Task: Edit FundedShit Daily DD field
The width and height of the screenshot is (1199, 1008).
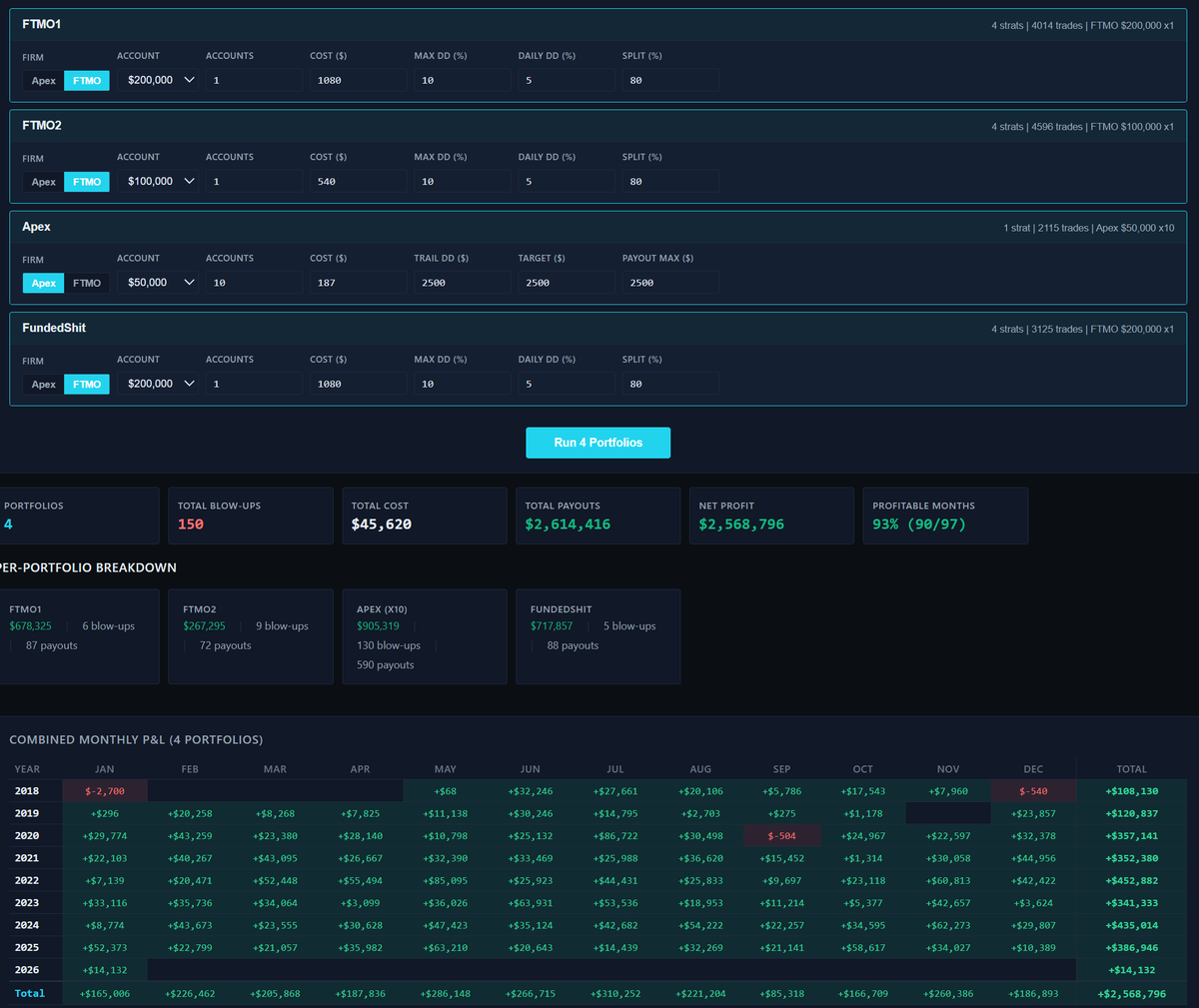Action: pos(567,383)
